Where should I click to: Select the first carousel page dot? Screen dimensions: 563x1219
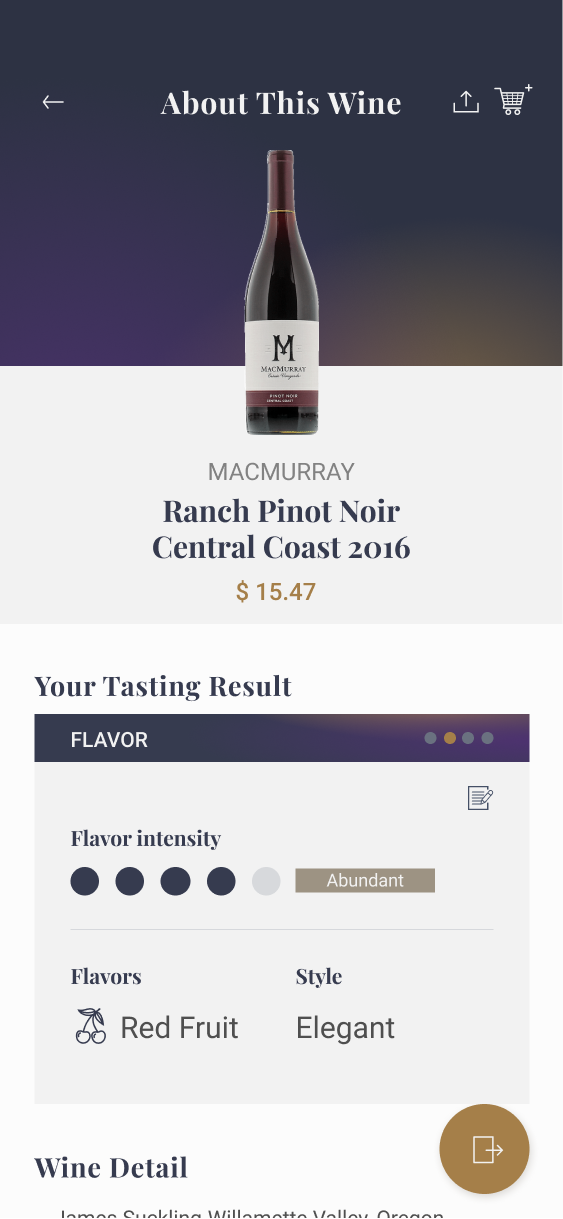click(x=430, y=738)
